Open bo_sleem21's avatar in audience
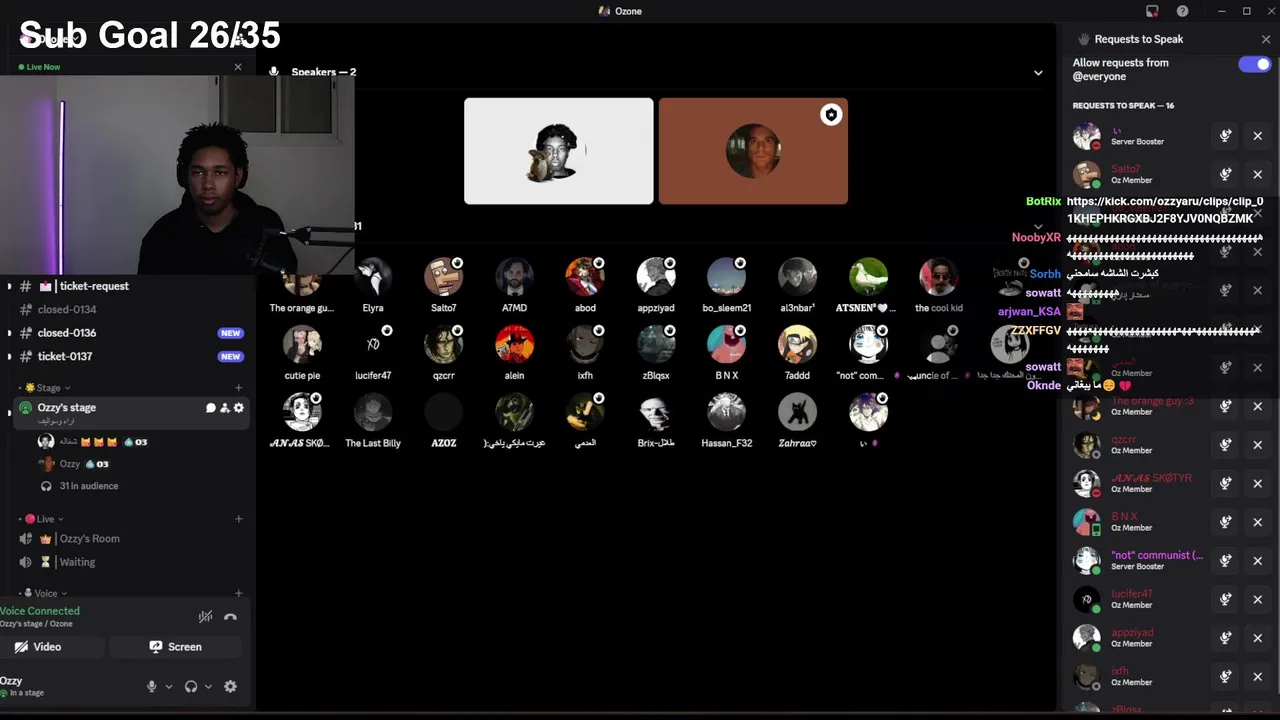Viewport: 1280px width, 720px height. click(727, 277)
